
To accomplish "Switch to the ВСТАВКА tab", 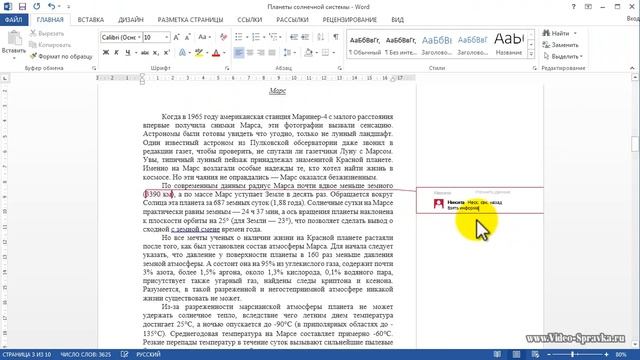I will [91, 20].
